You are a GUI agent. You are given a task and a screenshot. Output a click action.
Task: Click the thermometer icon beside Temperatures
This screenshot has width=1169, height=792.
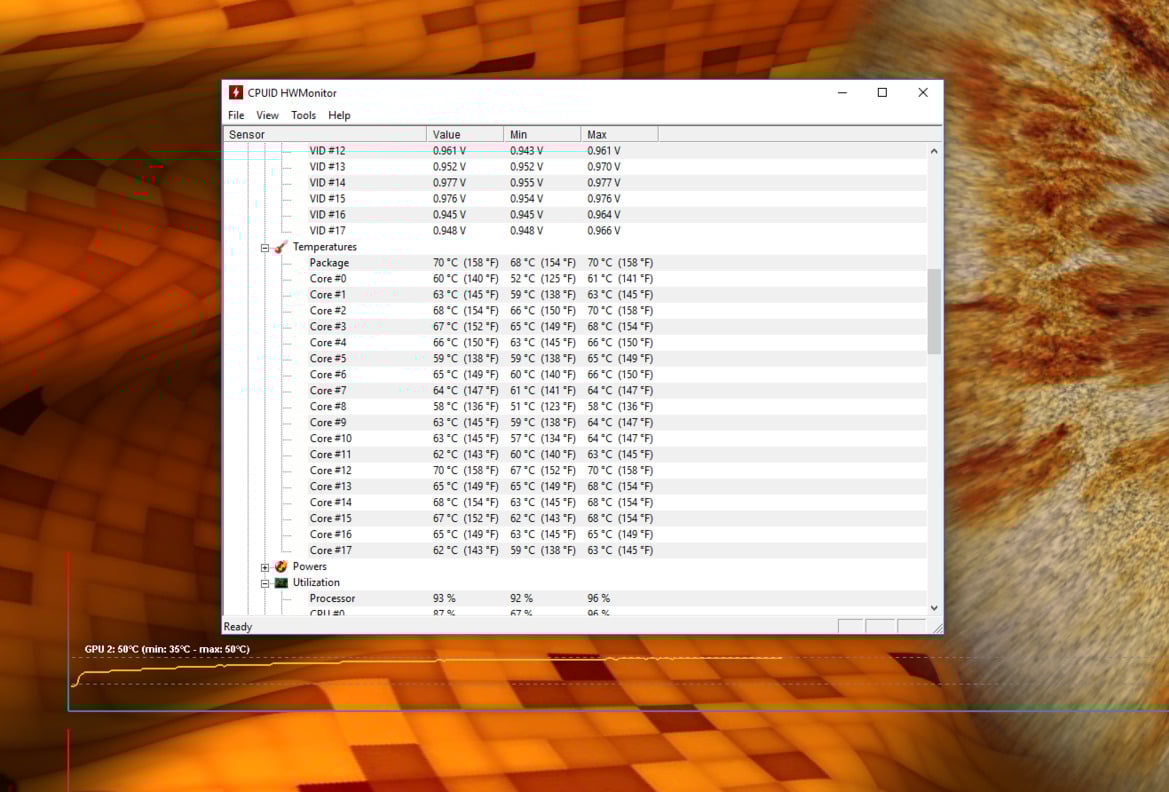click(x=280, y=247)
